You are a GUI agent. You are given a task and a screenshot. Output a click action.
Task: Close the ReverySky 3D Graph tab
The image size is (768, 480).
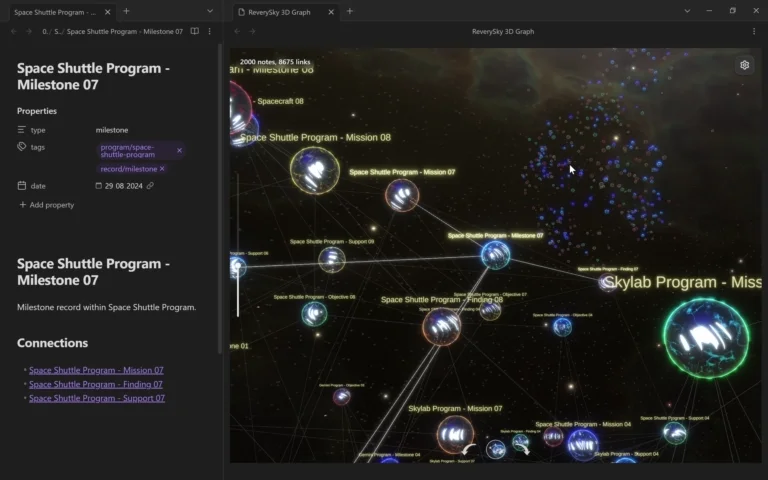331,12
